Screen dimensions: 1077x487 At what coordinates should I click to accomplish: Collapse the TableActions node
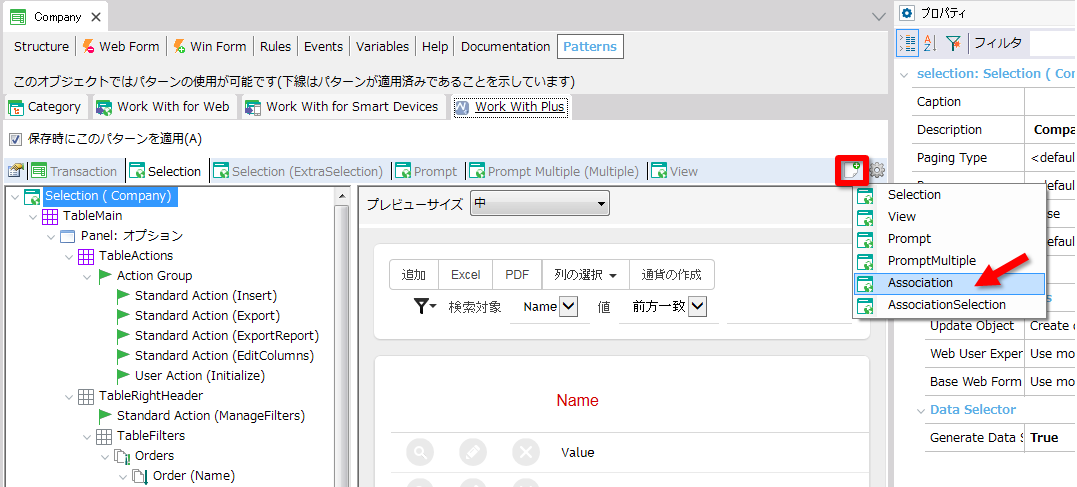coord(69,256)
